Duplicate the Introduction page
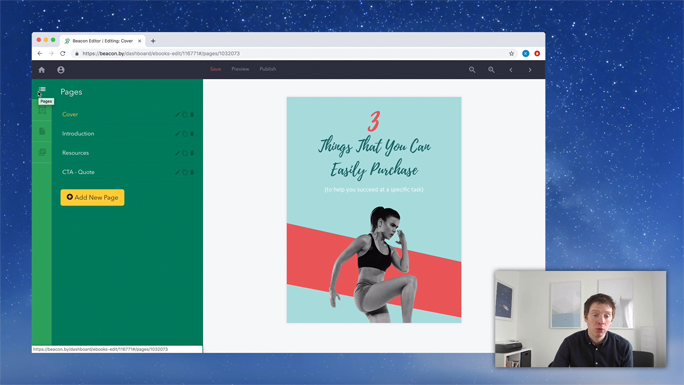Image resolution: width=684 pixels, height=385 pixels. pos(185,134)
